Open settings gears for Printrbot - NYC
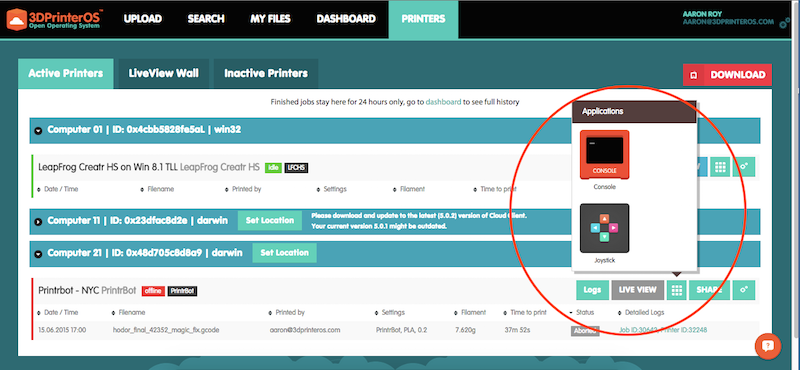This screenshot has height=370, width=800. tap(744, 290)
